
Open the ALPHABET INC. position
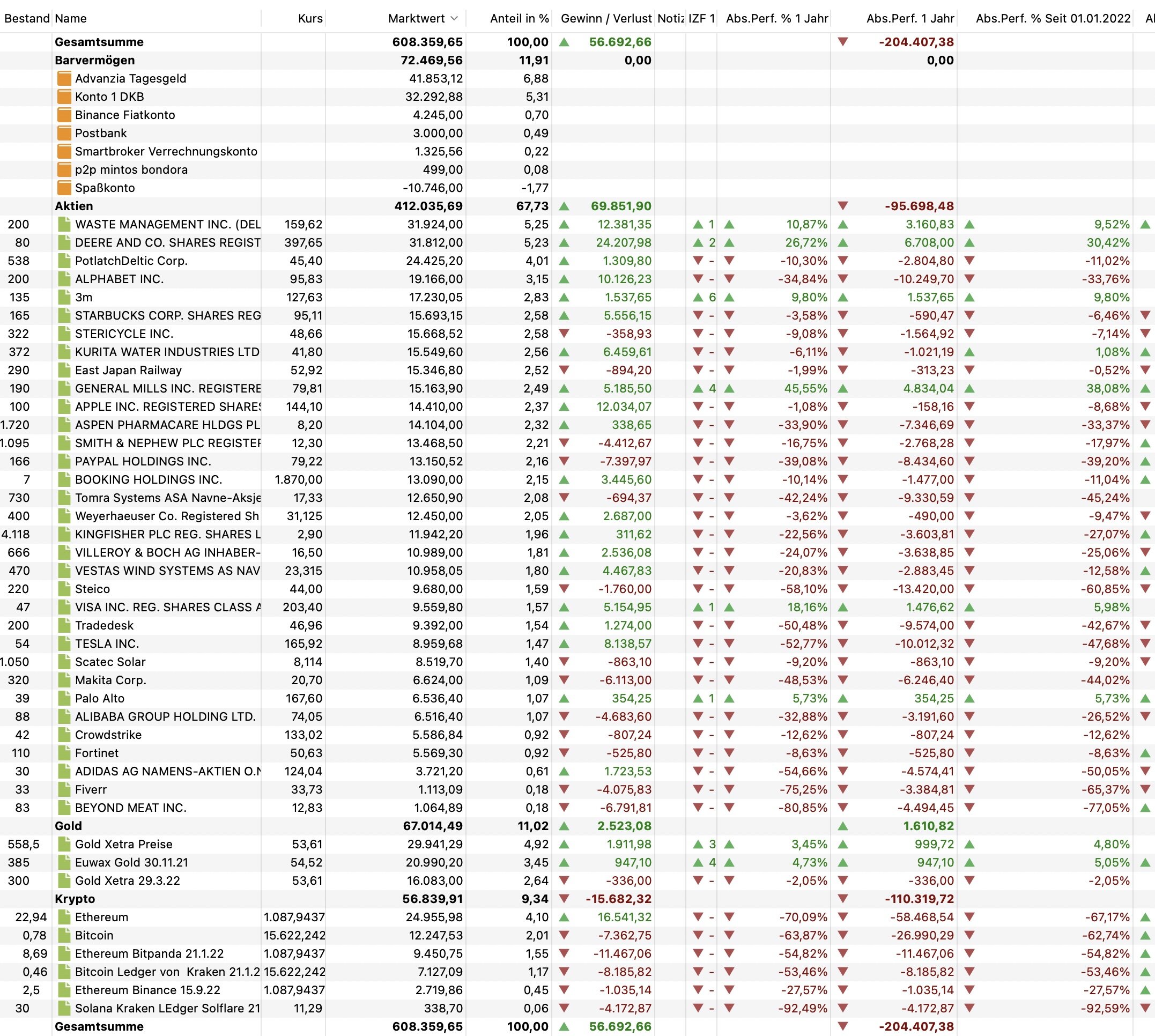[x=119, y=279]
